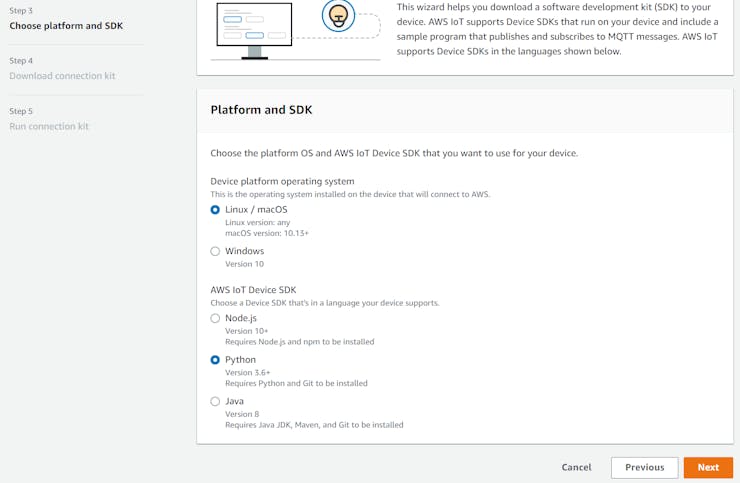Select Node.js as the Device SDK
This screenshot has height=483, width=740.
click(215, 319)
